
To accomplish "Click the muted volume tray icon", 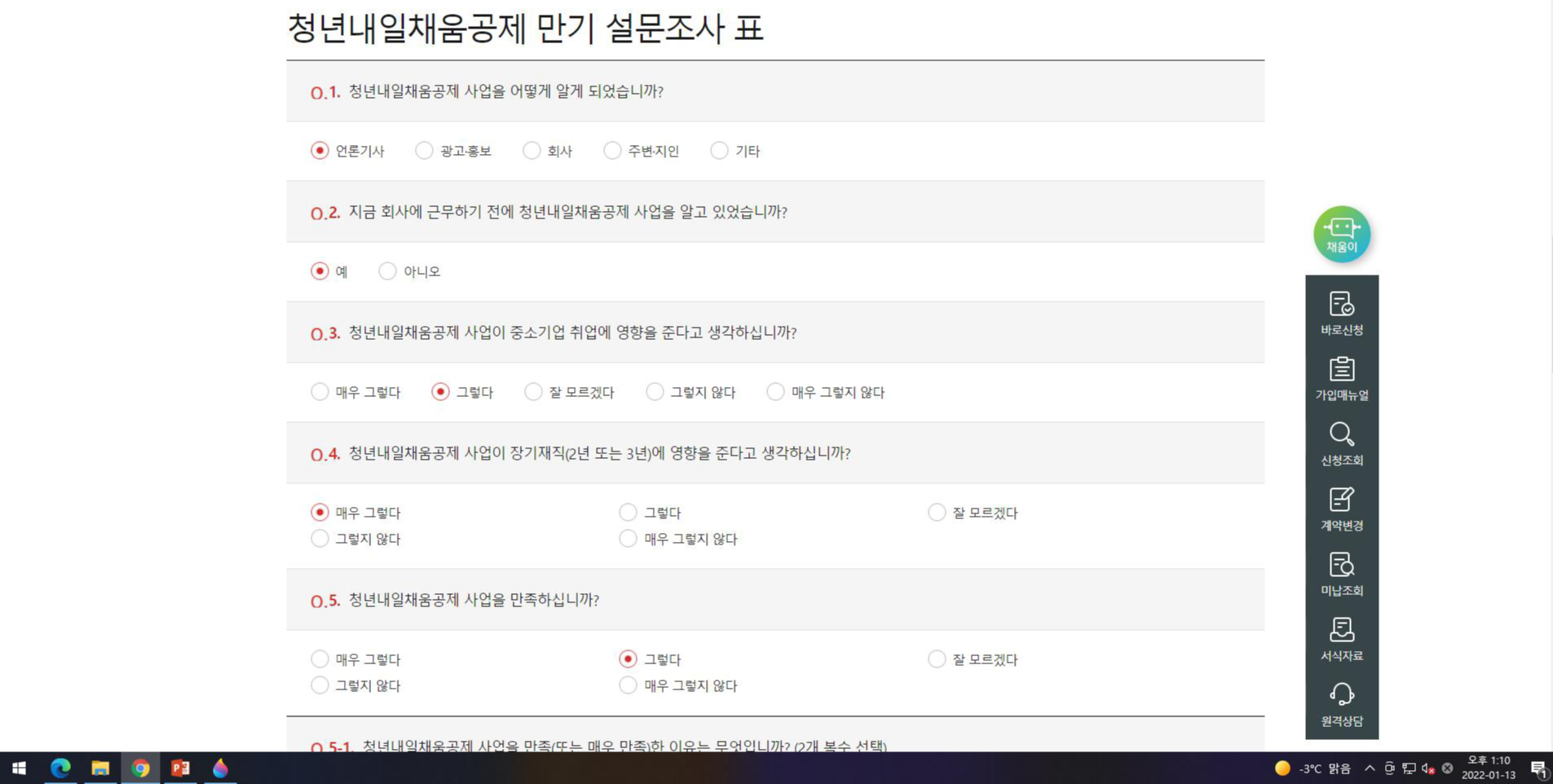I will point(1427,769).
